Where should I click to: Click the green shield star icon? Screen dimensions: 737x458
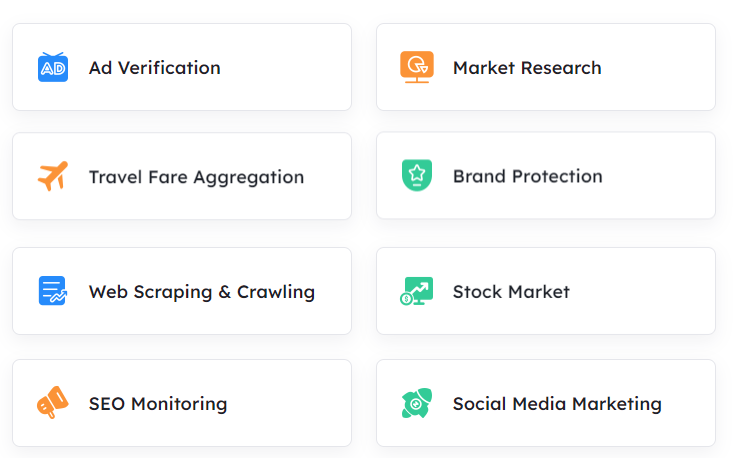tap(417, 175)
